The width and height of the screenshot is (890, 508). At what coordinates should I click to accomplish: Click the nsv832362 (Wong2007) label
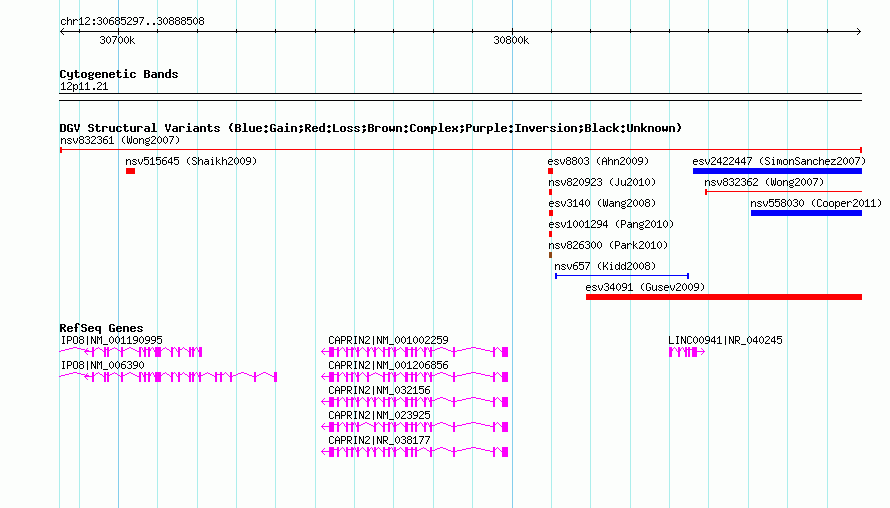[x=764, y=182]
